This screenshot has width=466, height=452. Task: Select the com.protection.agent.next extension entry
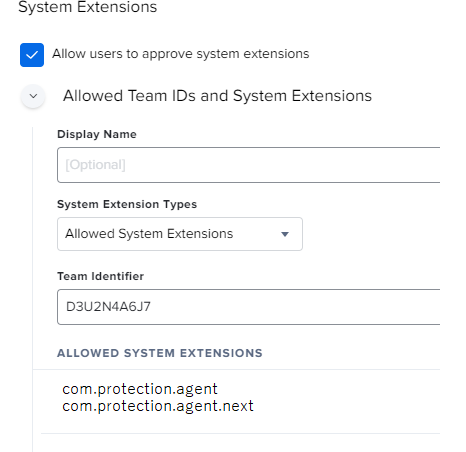click(x=158, y=406)
